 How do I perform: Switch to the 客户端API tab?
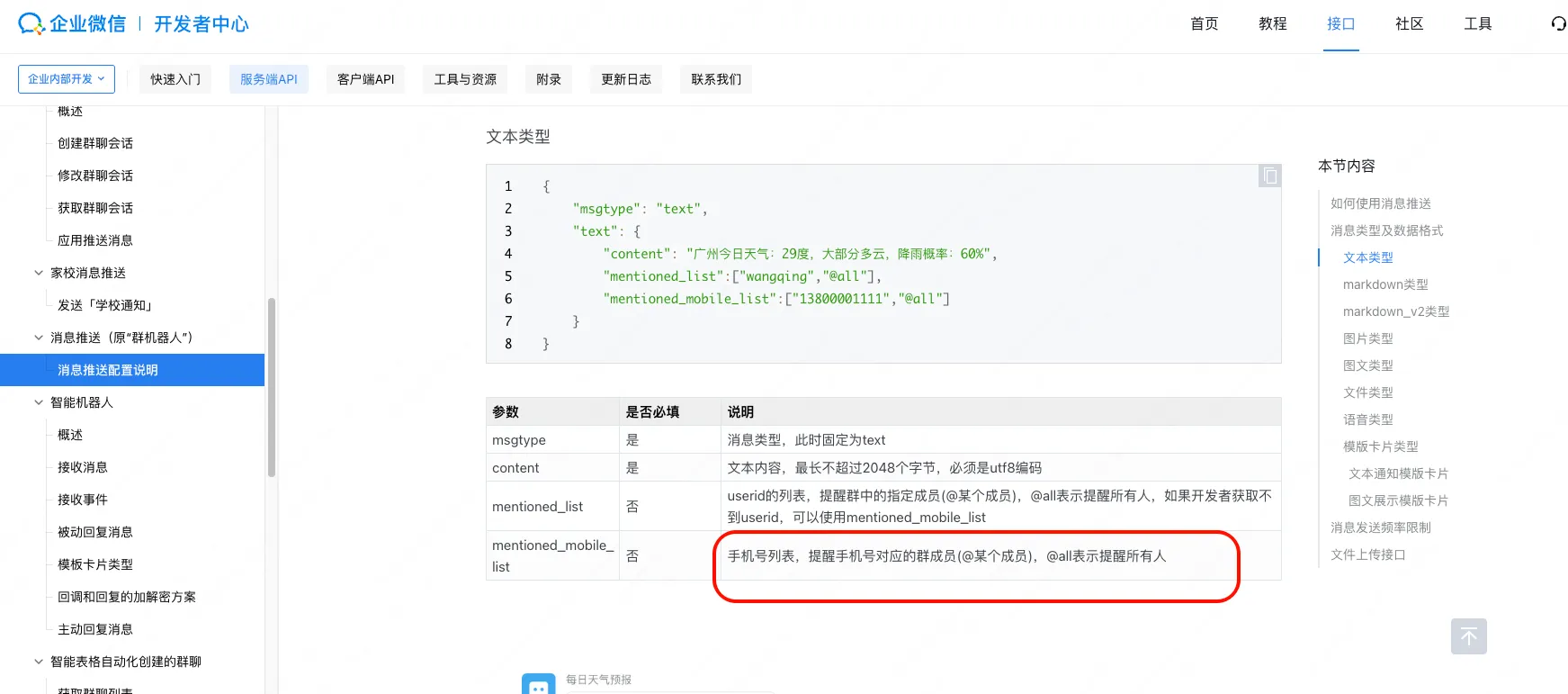pyautogui.click(x=365, y=79)
